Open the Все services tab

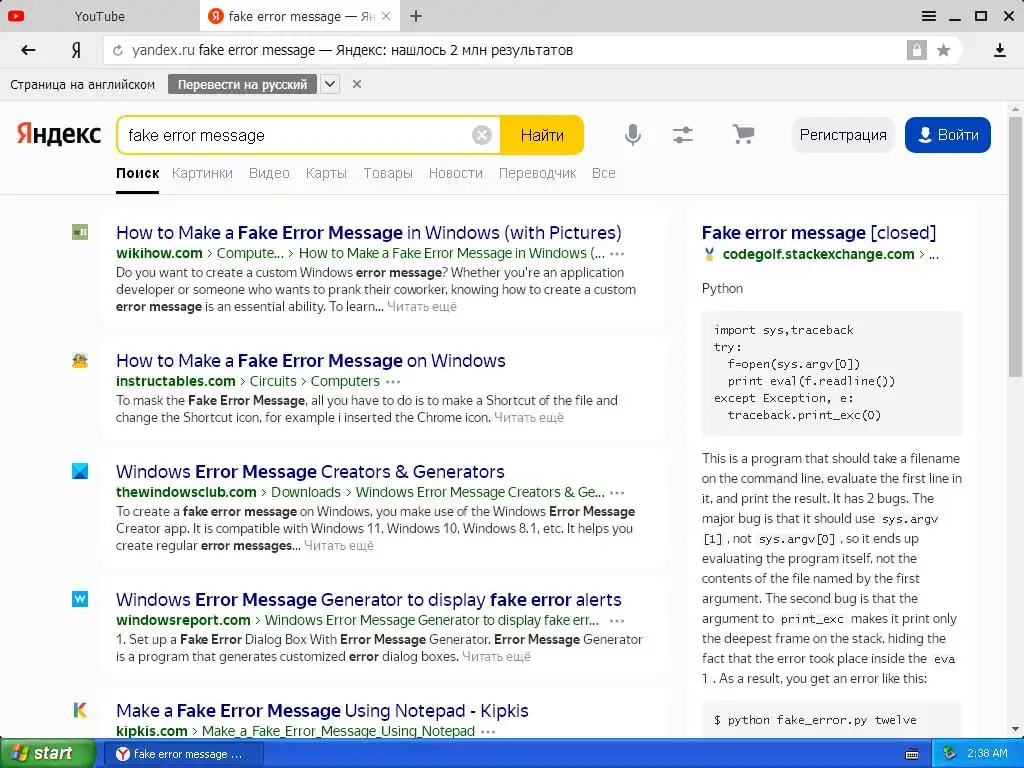603,173
